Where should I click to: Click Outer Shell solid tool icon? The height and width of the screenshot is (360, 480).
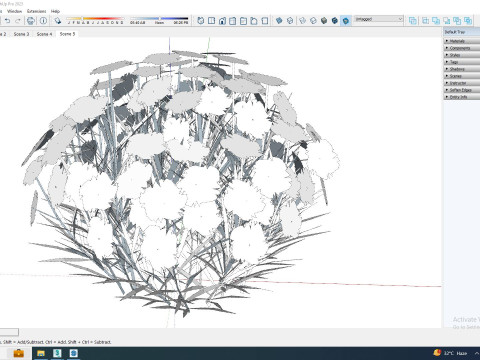point(413,21)
